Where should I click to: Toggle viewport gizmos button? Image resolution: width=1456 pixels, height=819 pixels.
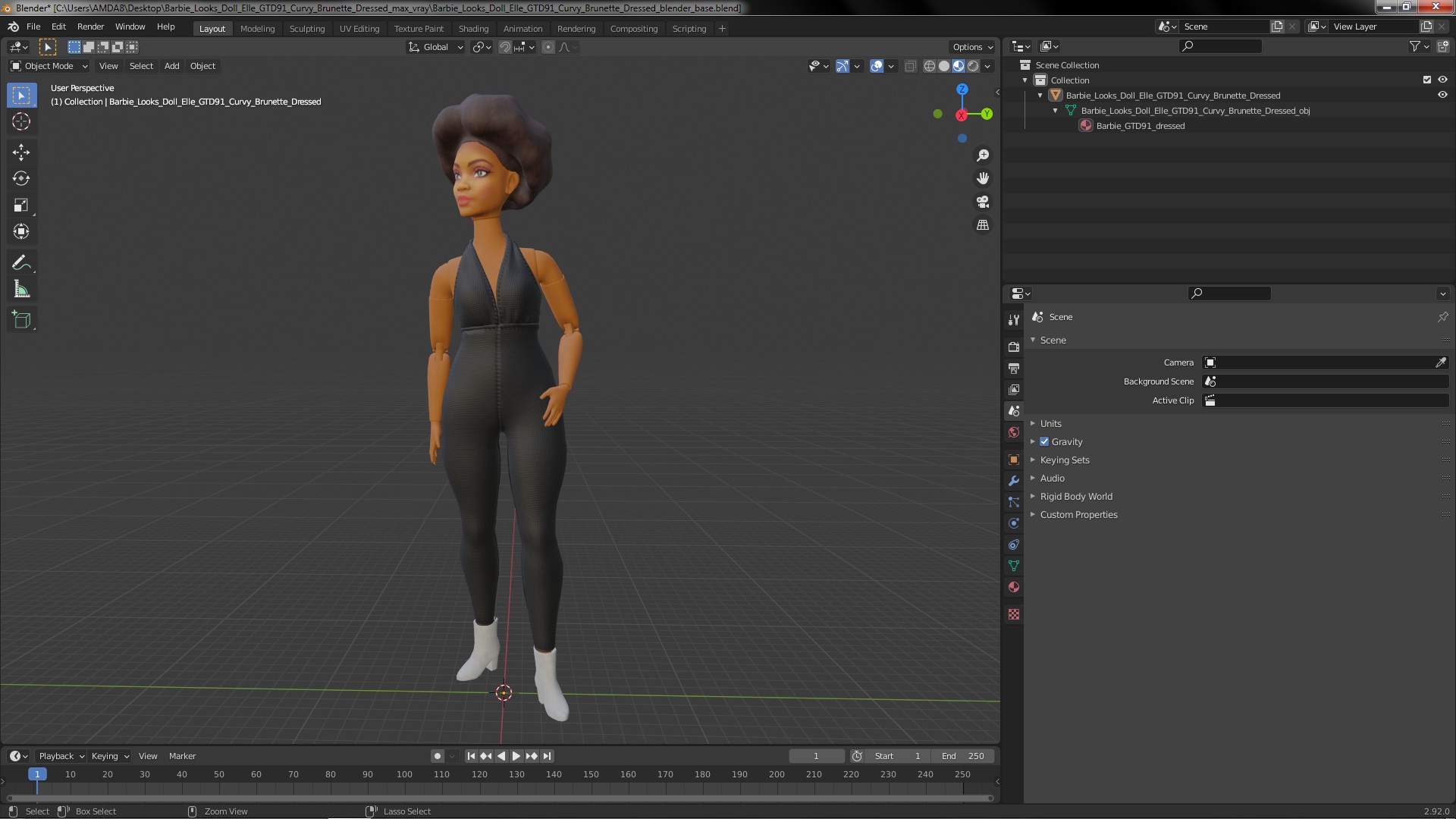point(843,67)
